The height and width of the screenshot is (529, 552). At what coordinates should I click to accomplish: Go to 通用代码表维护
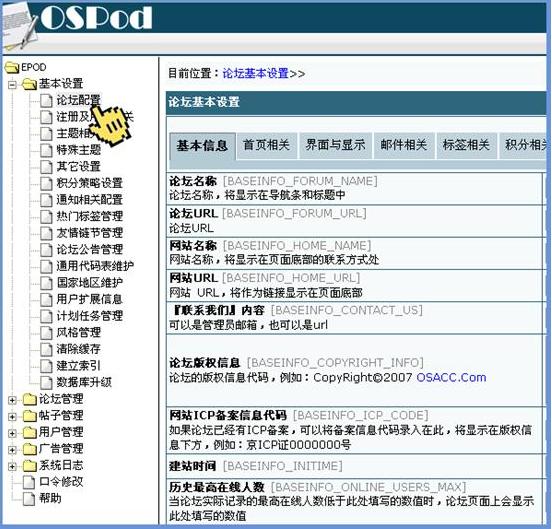(x=95, y=266)
